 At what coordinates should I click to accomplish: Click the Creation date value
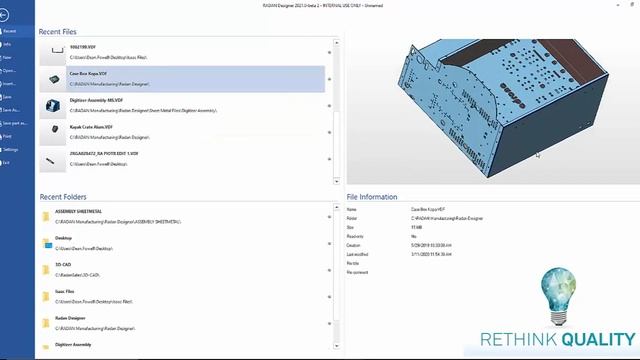pos(431,245)
